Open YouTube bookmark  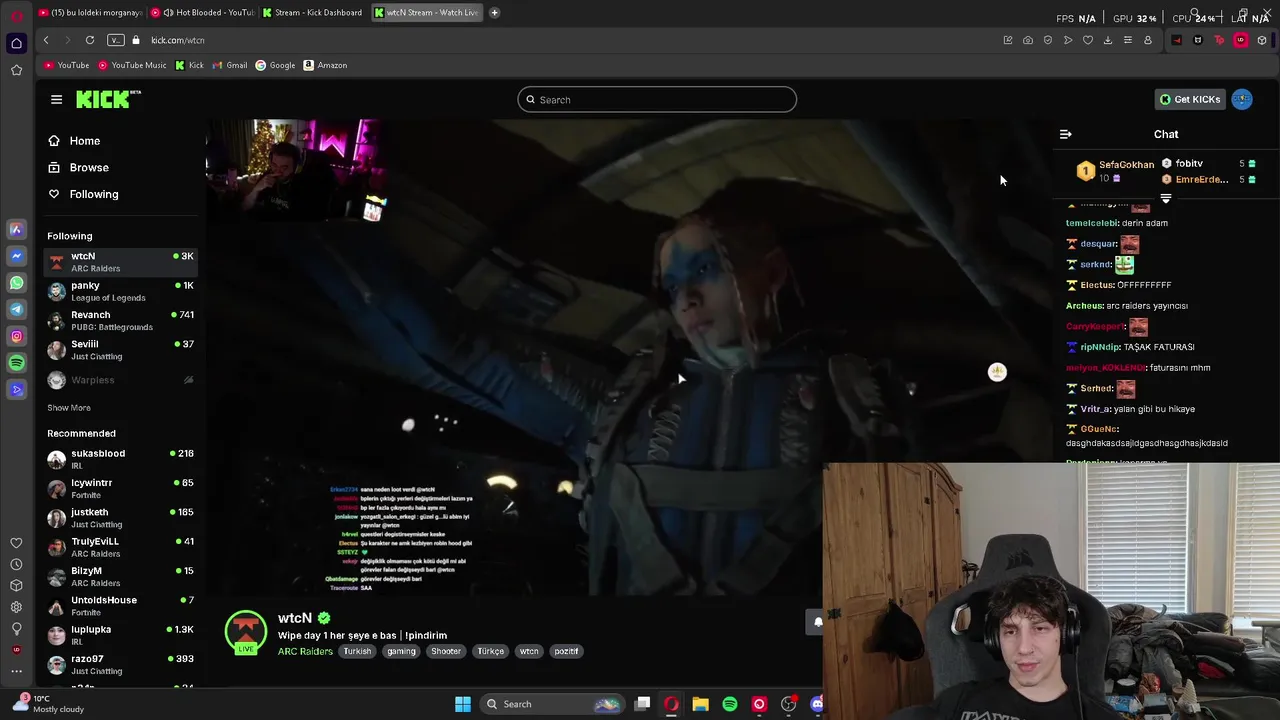click(x=67, y=65)
